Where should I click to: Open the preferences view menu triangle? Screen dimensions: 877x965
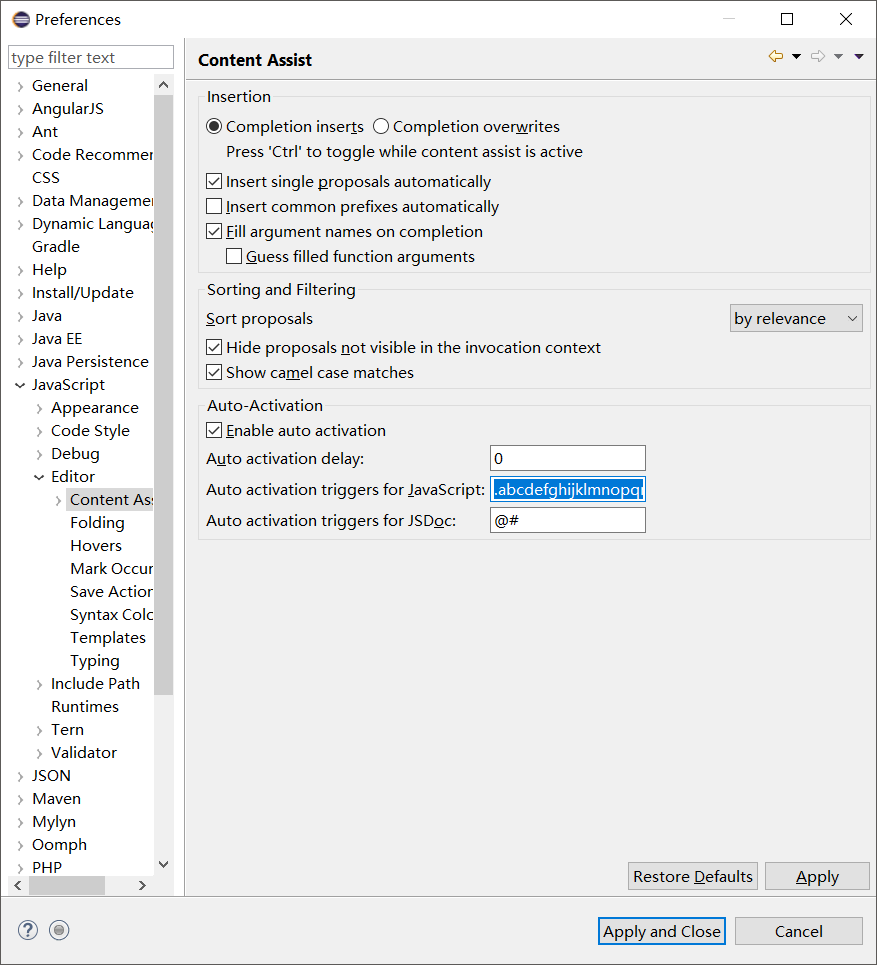859,57
